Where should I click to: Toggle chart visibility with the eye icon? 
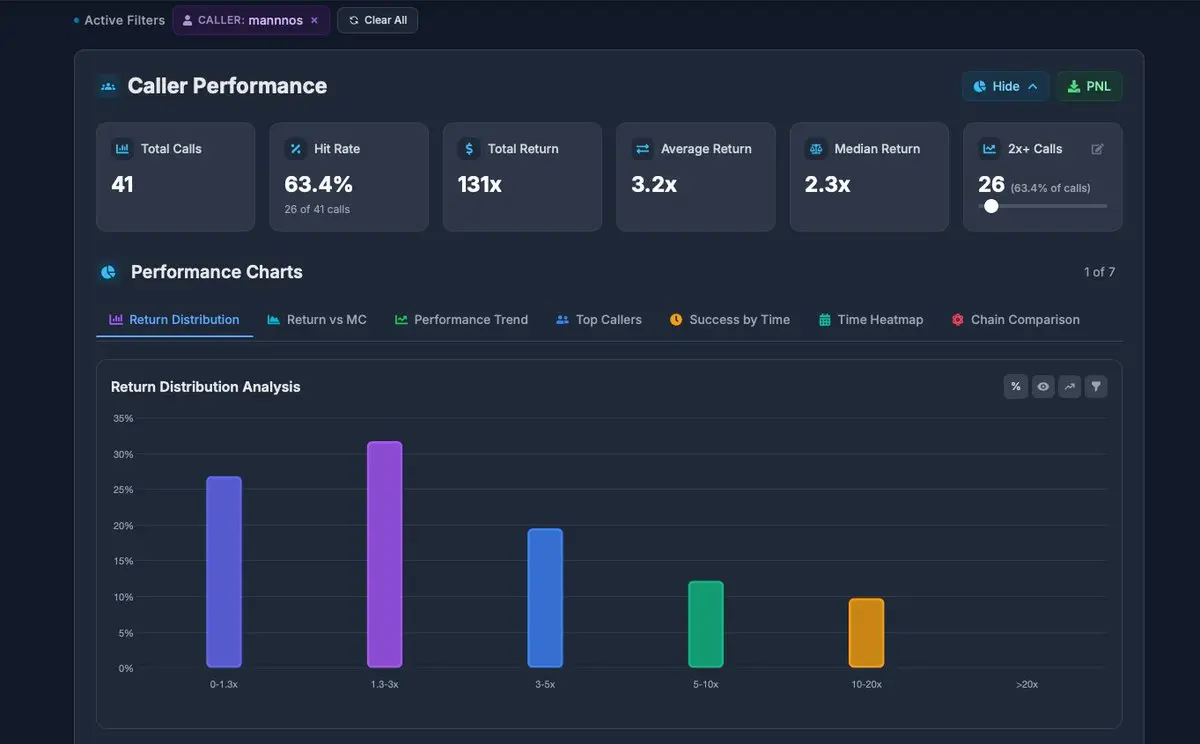coord(1043,387)
